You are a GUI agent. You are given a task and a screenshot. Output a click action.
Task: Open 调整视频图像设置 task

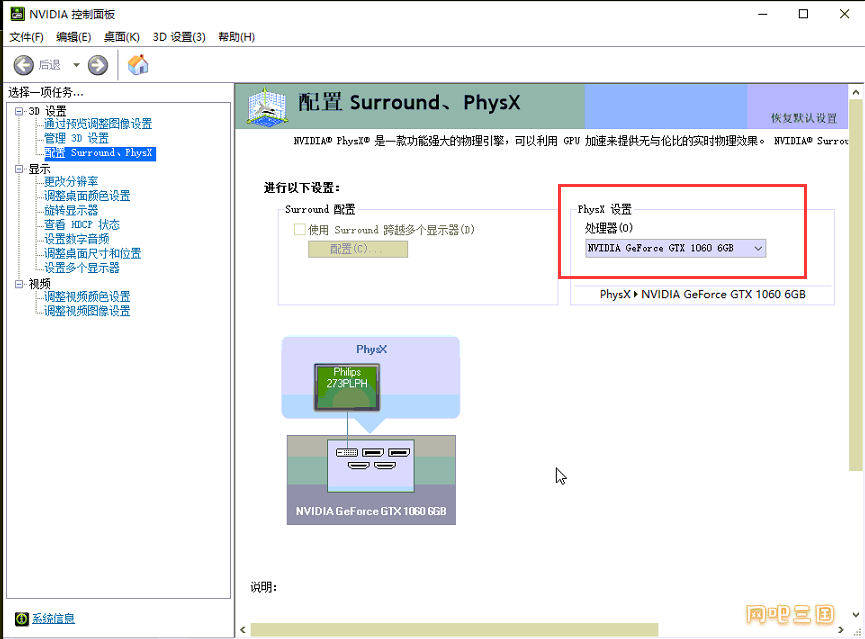(x=87, y=311)
